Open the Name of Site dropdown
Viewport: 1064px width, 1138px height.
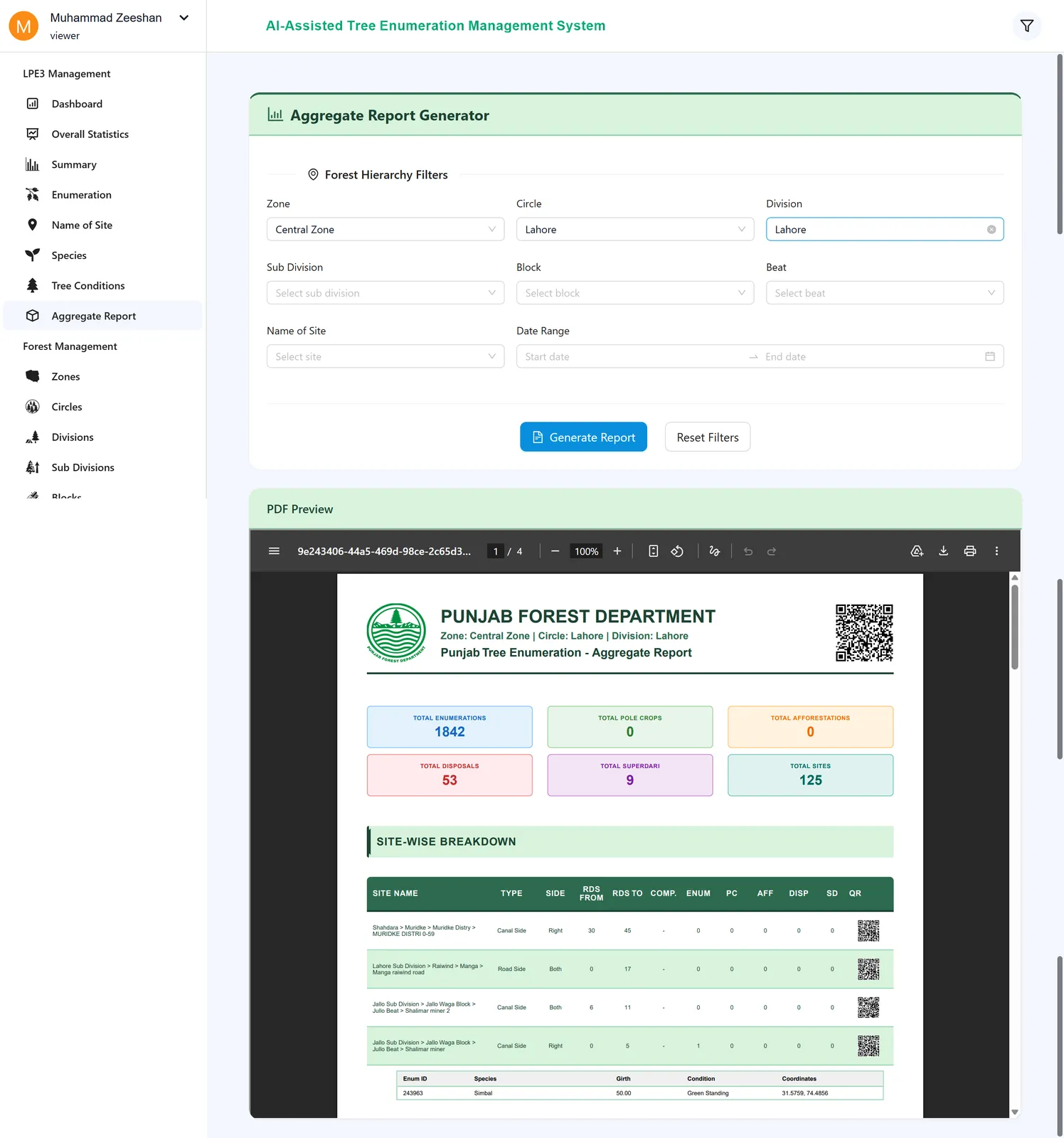(385, 356)
